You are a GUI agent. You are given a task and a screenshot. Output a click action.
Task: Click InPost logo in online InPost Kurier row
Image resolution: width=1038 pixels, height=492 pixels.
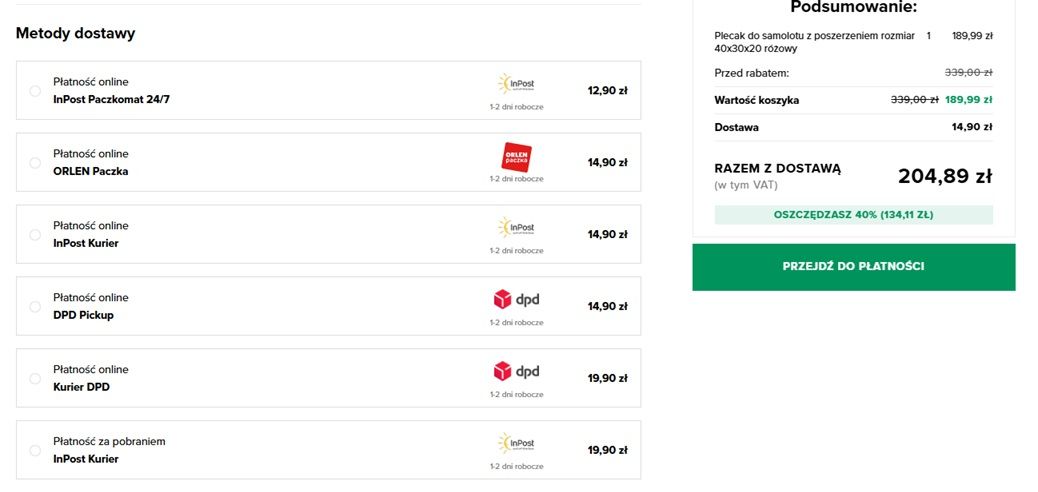[516, 228]
